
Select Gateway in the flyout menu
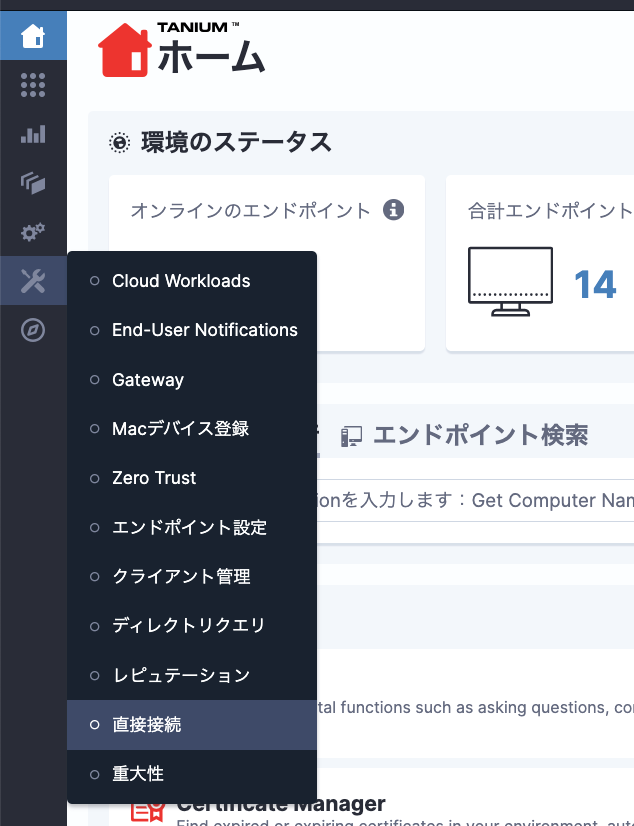[192, 379]
